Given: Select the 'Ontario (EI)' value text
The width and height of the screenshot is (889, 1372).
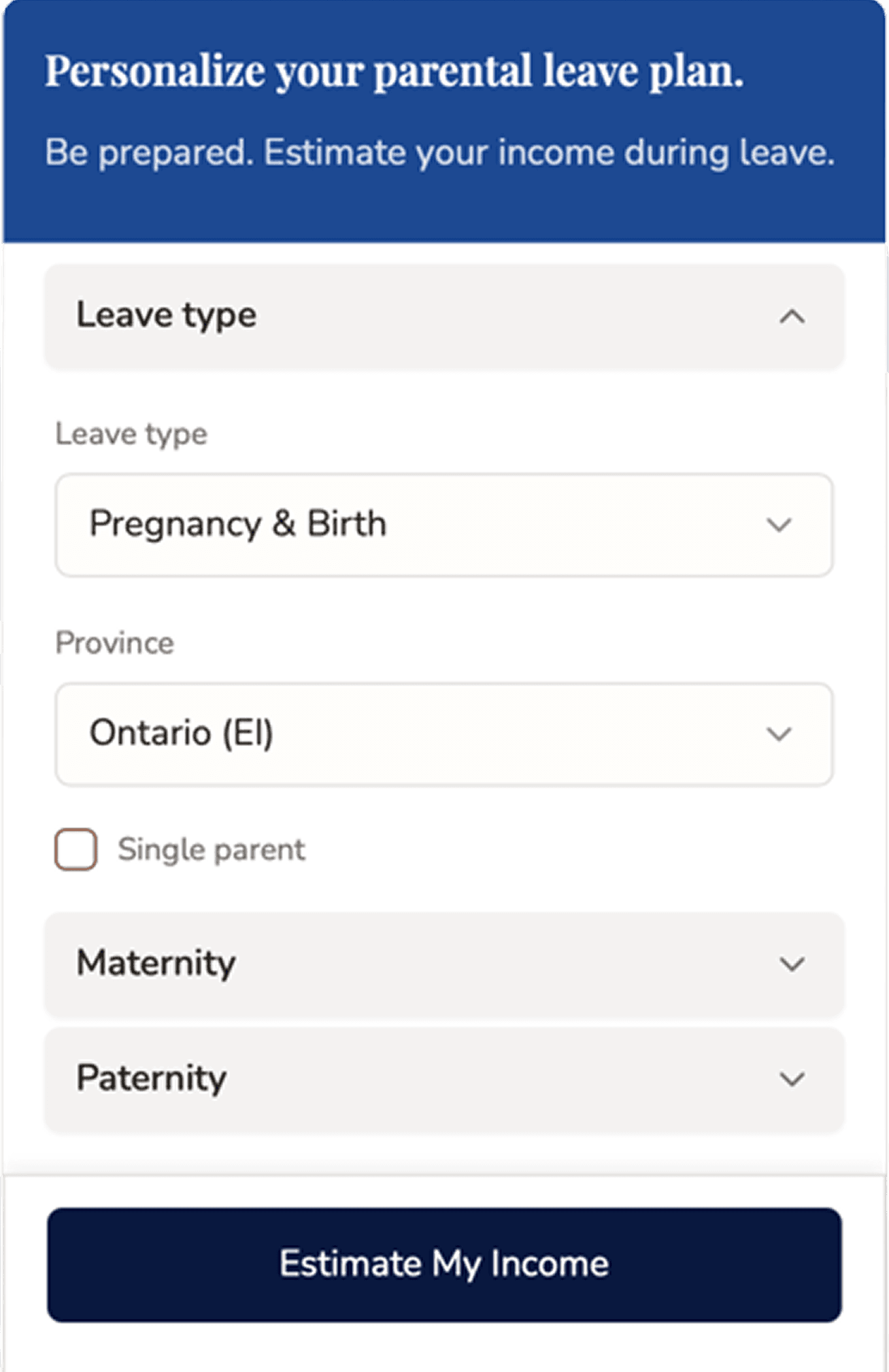Looking at the screenshot, I should (181, 733).
